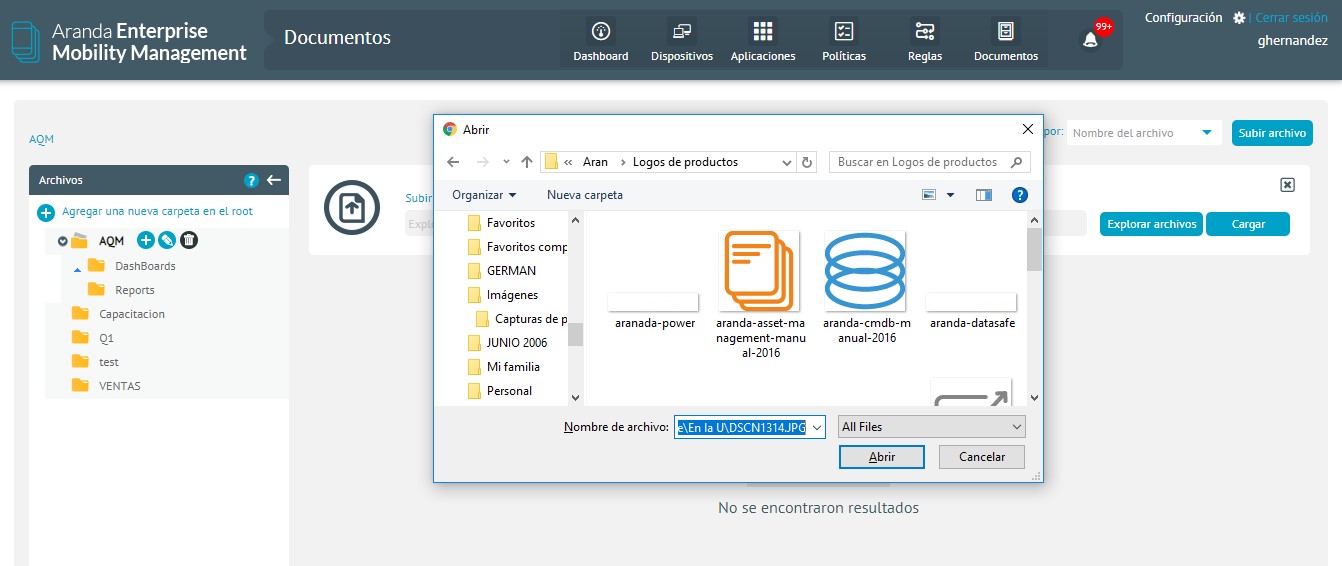Select the Capacitacion folder
The image size is (1342, 566).
click(x=132, y=314)
